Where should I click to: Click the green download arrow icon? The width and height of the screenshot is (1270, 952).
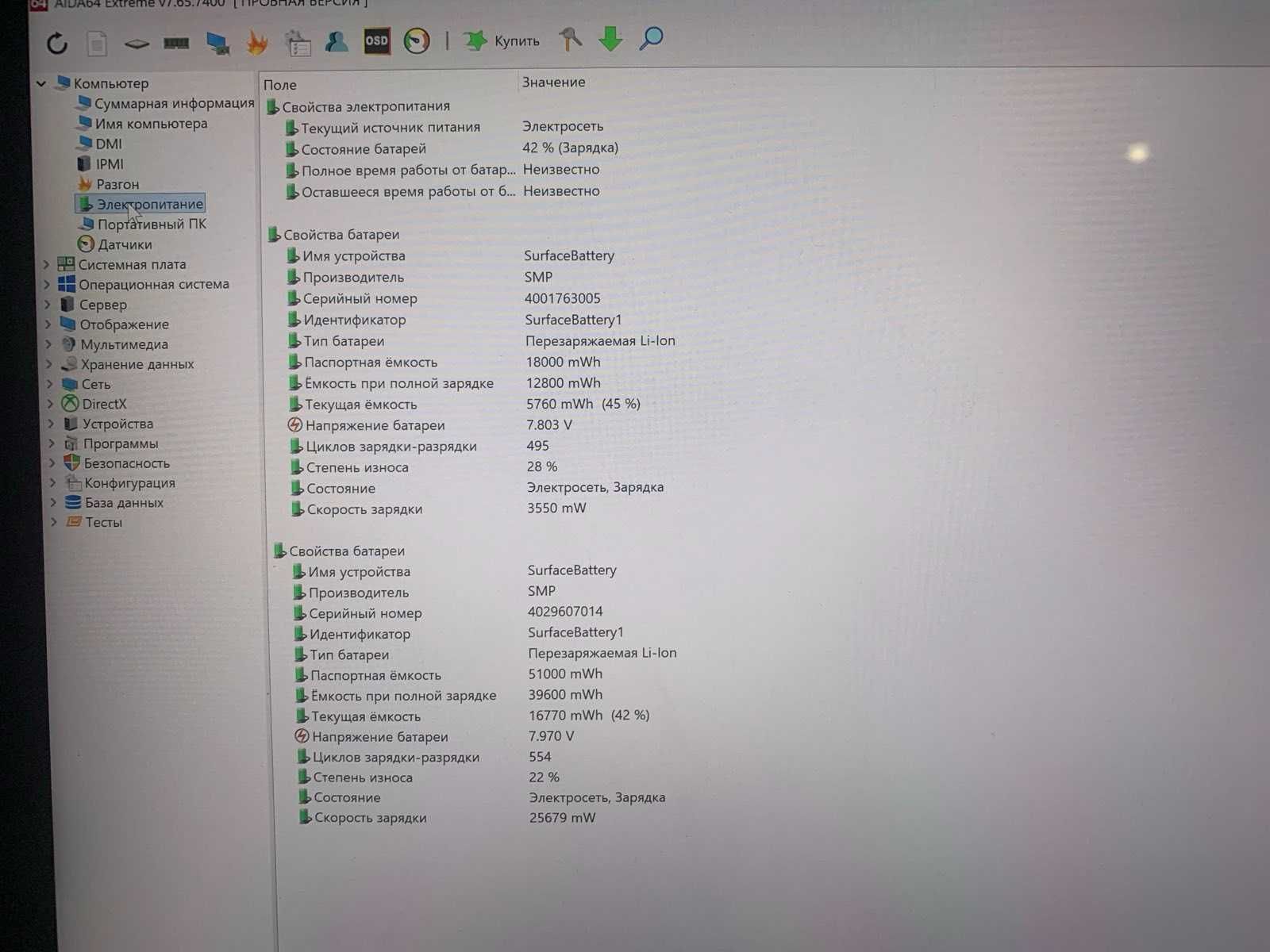pos(610,38)
